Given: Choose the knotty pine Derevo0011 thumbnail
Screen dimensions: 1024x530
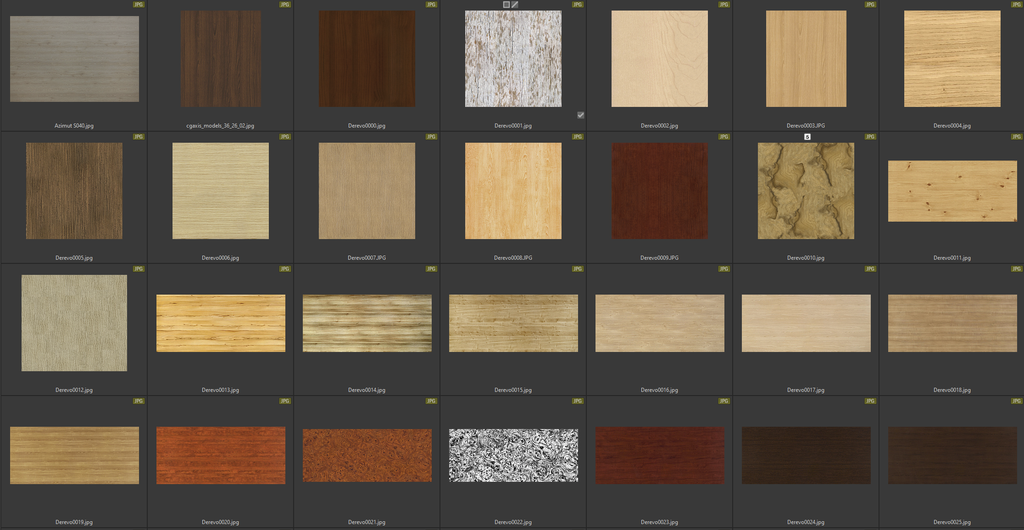Looking at the screenshot, I should coord(952,191).
